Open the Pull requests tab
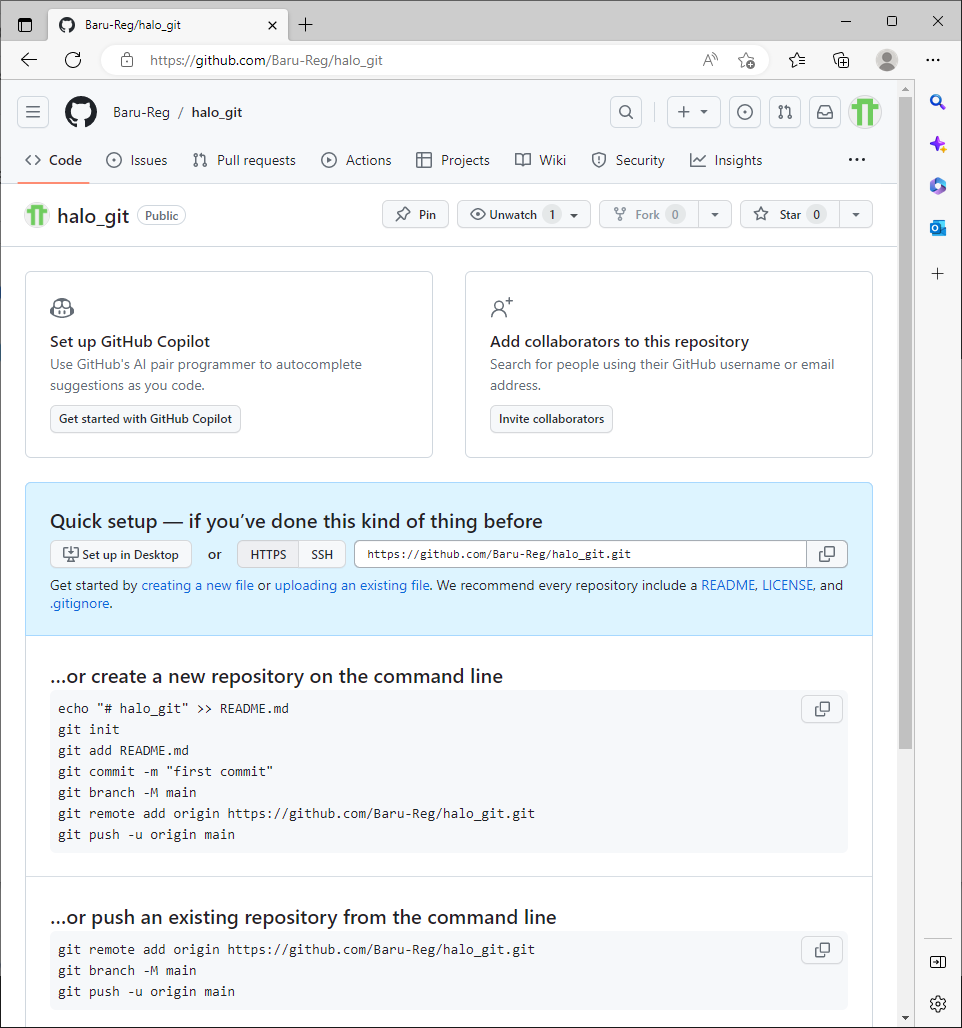 click(x=244, y=160)
